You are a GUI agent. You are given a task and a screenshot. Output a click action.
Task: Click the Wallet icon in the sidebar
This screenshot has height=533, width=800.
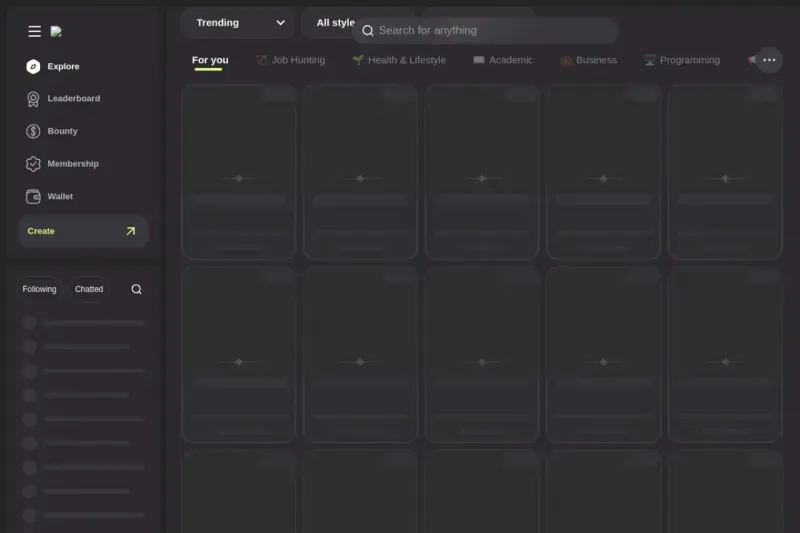point(33,196)
